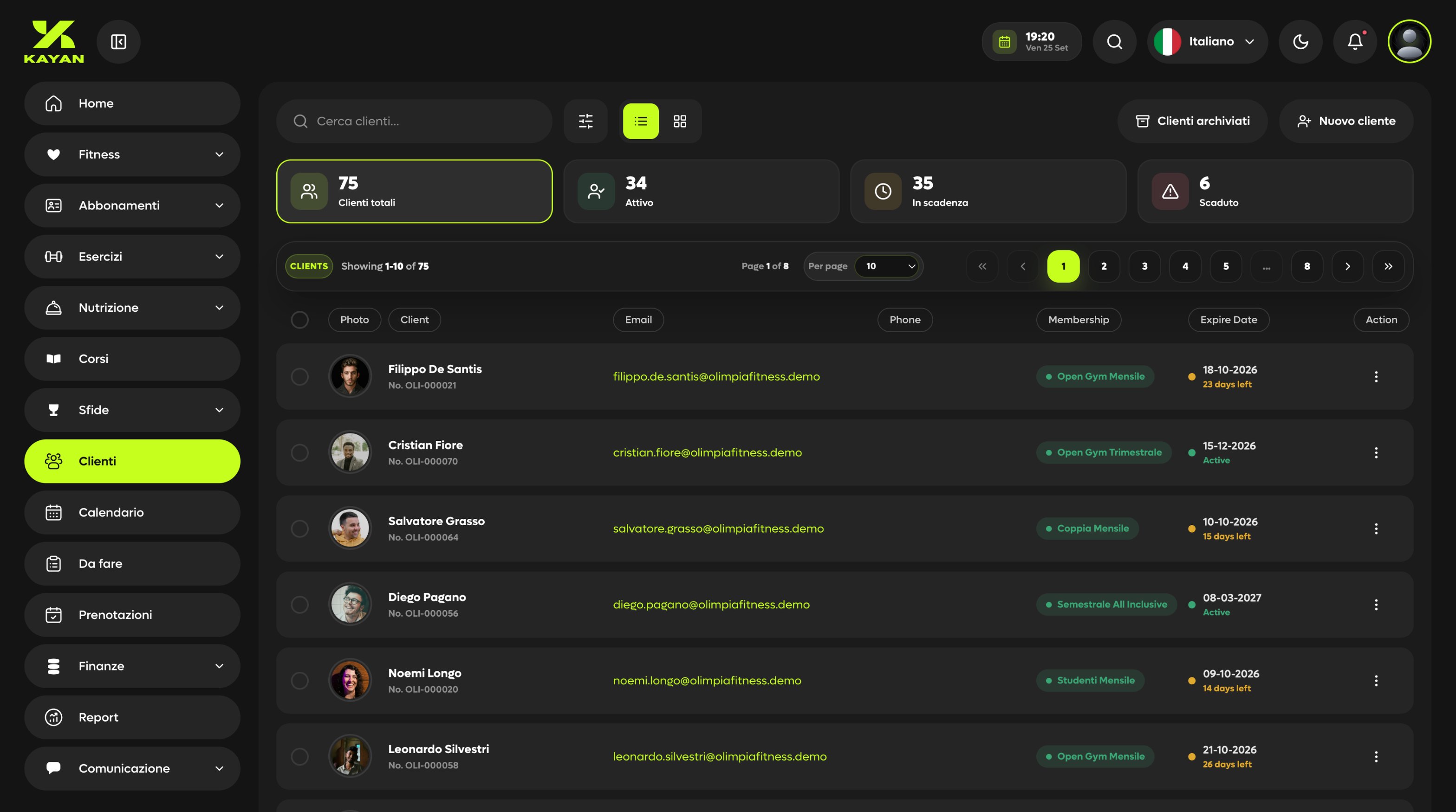
Task: Open Report in the sidebar
Action: [x=132, y=717]
